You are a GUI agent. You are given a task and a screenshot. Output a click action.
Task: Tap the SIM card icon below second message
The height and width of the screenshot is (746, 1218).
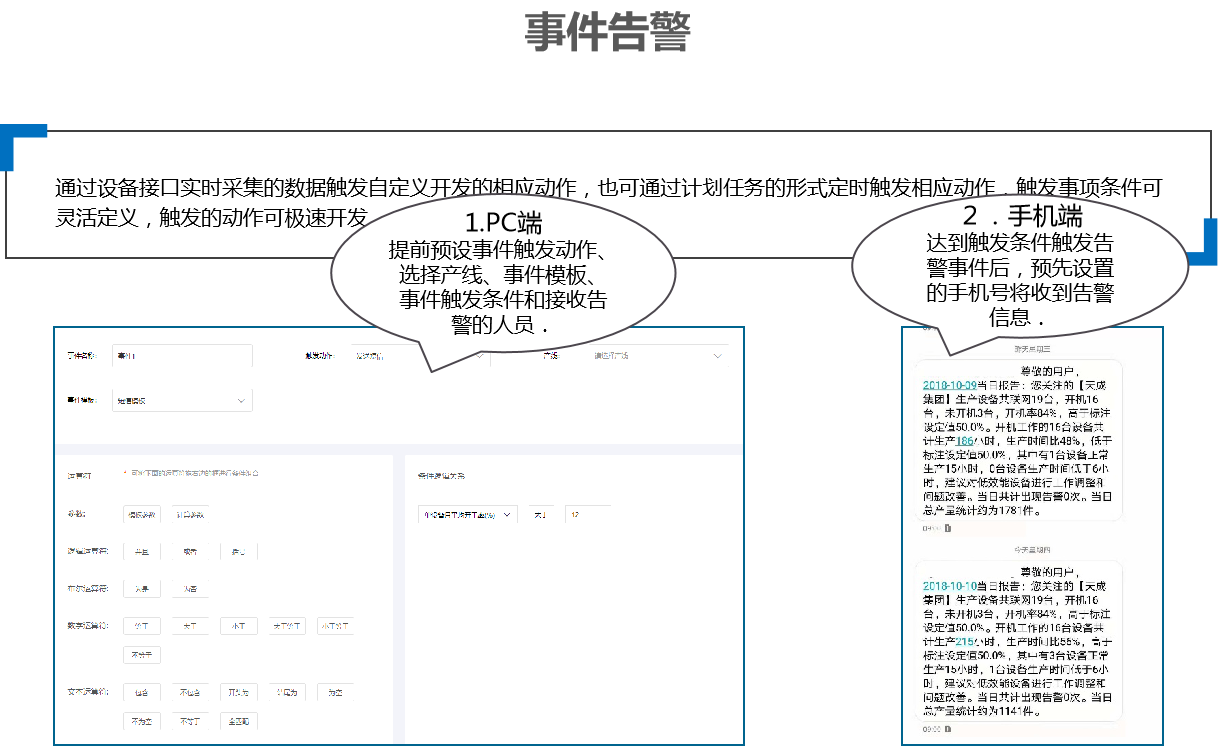(946, 729)
